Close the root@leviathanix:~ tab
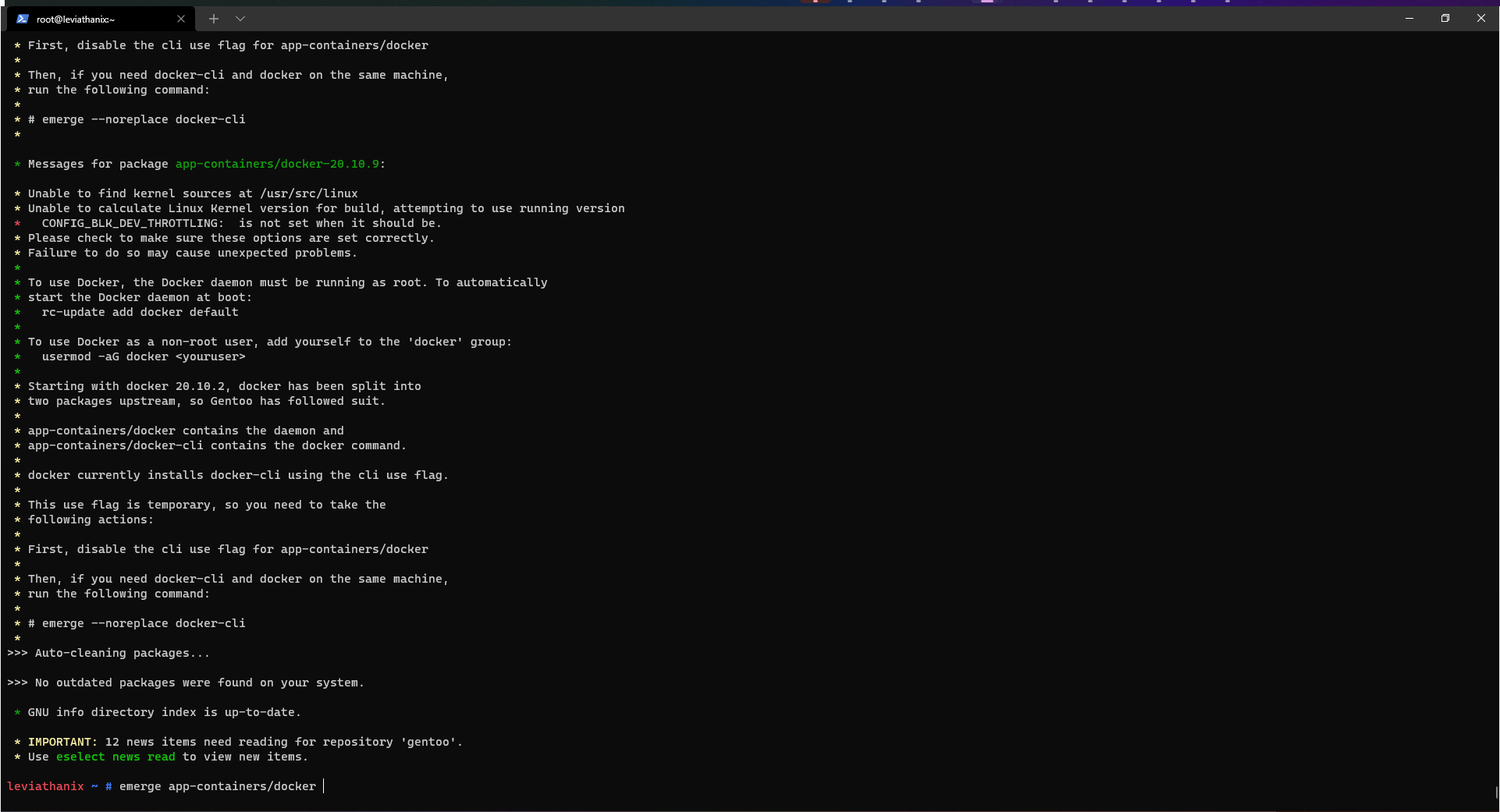Image resolution: width=1500 pixels, height=812 pixels. [x=181, y=19]
